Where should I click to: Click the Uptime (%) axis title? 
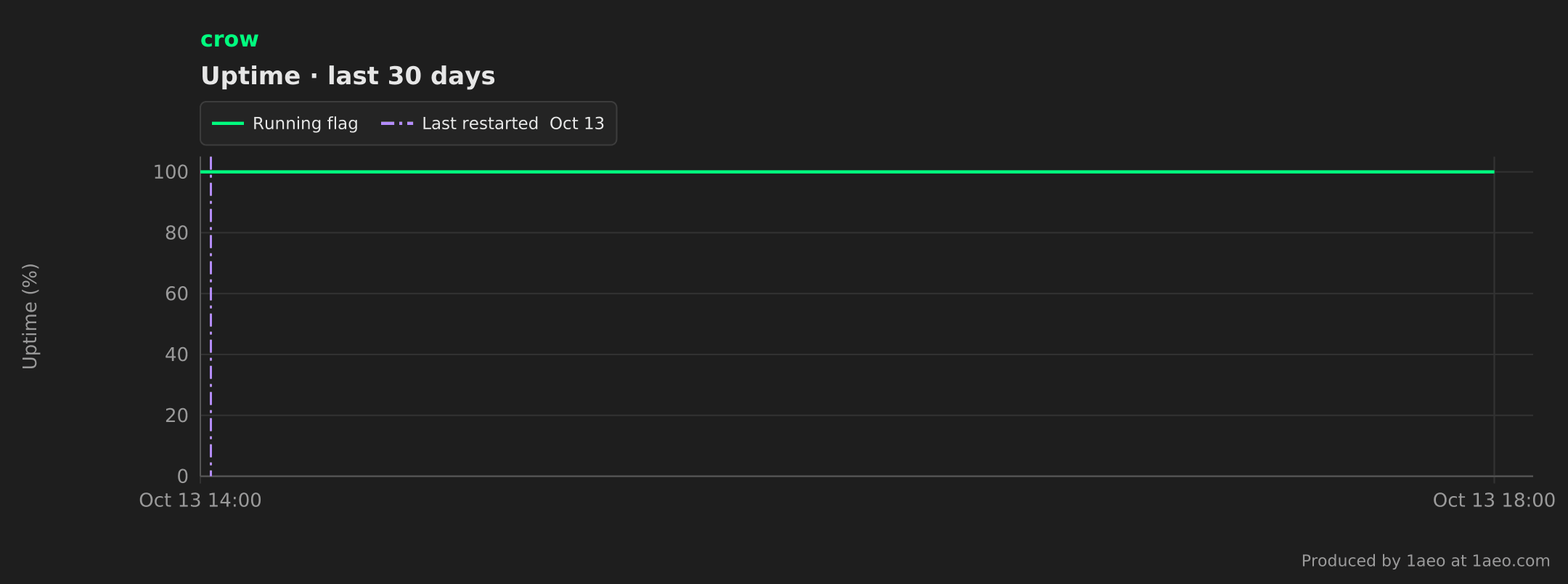(30, 317)
